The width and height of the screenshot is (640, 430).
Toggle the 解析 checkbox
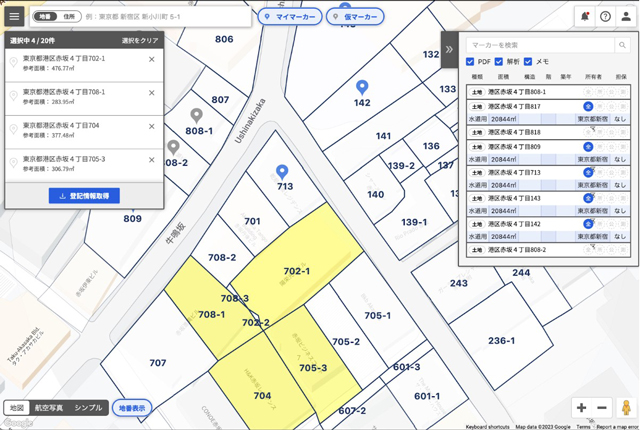coord(499,62)
